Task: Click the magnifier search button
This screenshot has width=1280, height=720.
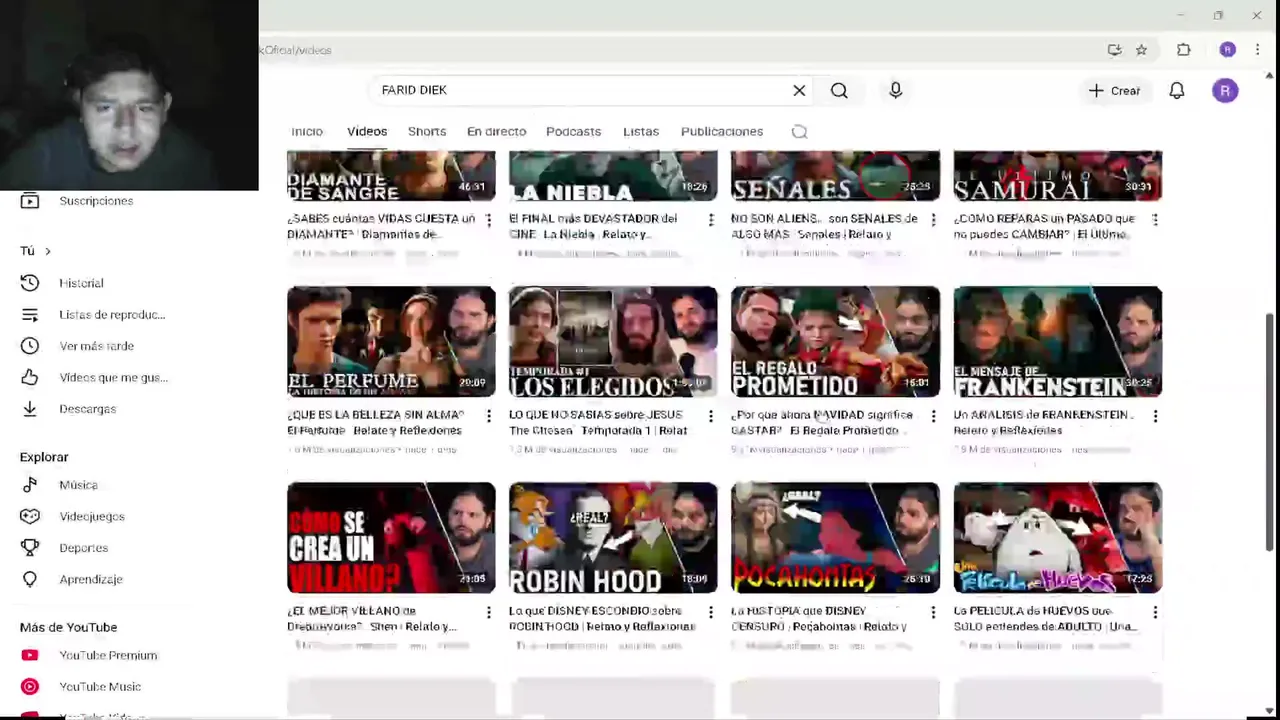Action: pos(839,91)
